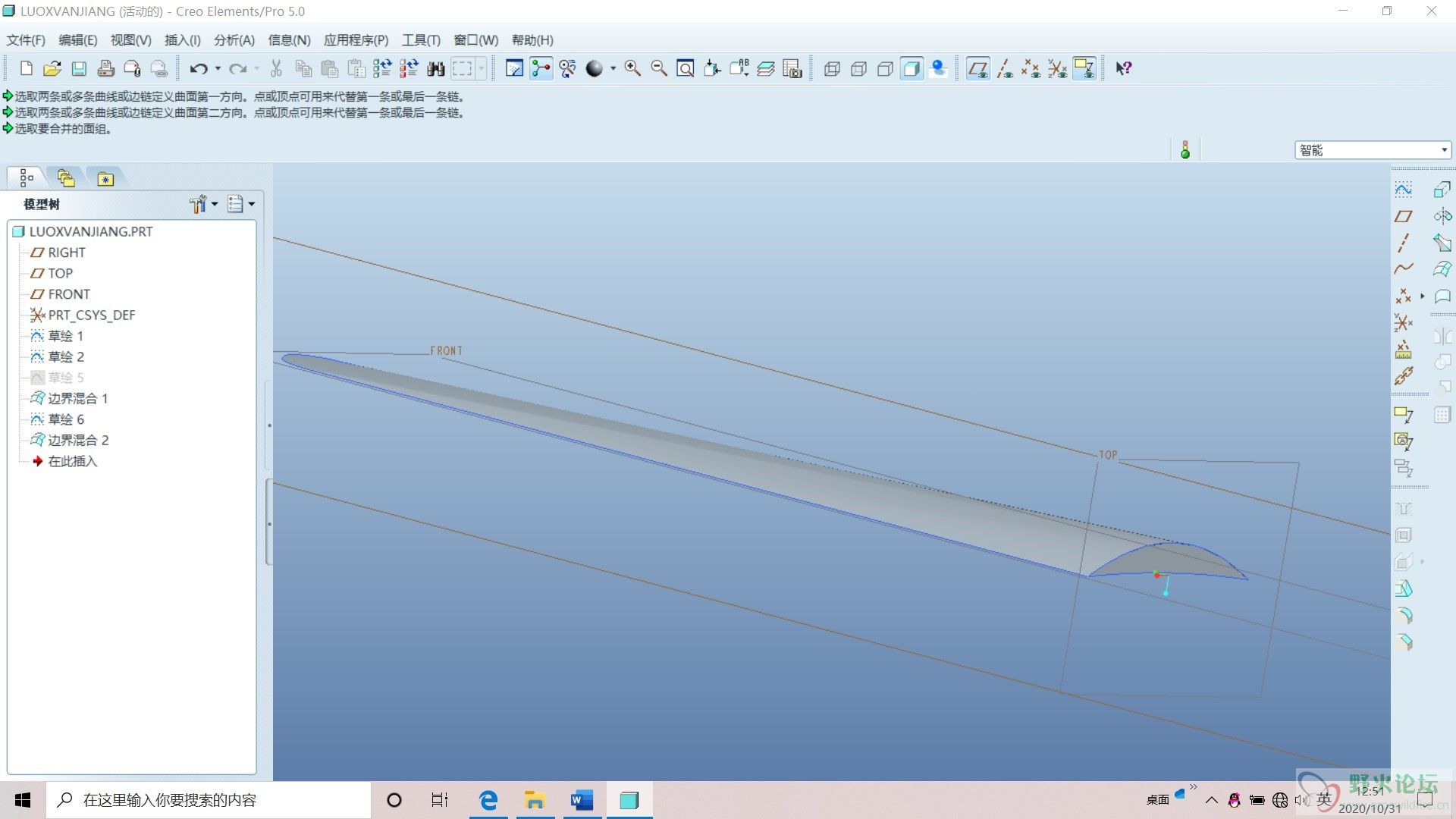Expand the appearance gallery dropdown arrow
The width and height of the screenshot is (1456, 819).
[613, 69]
